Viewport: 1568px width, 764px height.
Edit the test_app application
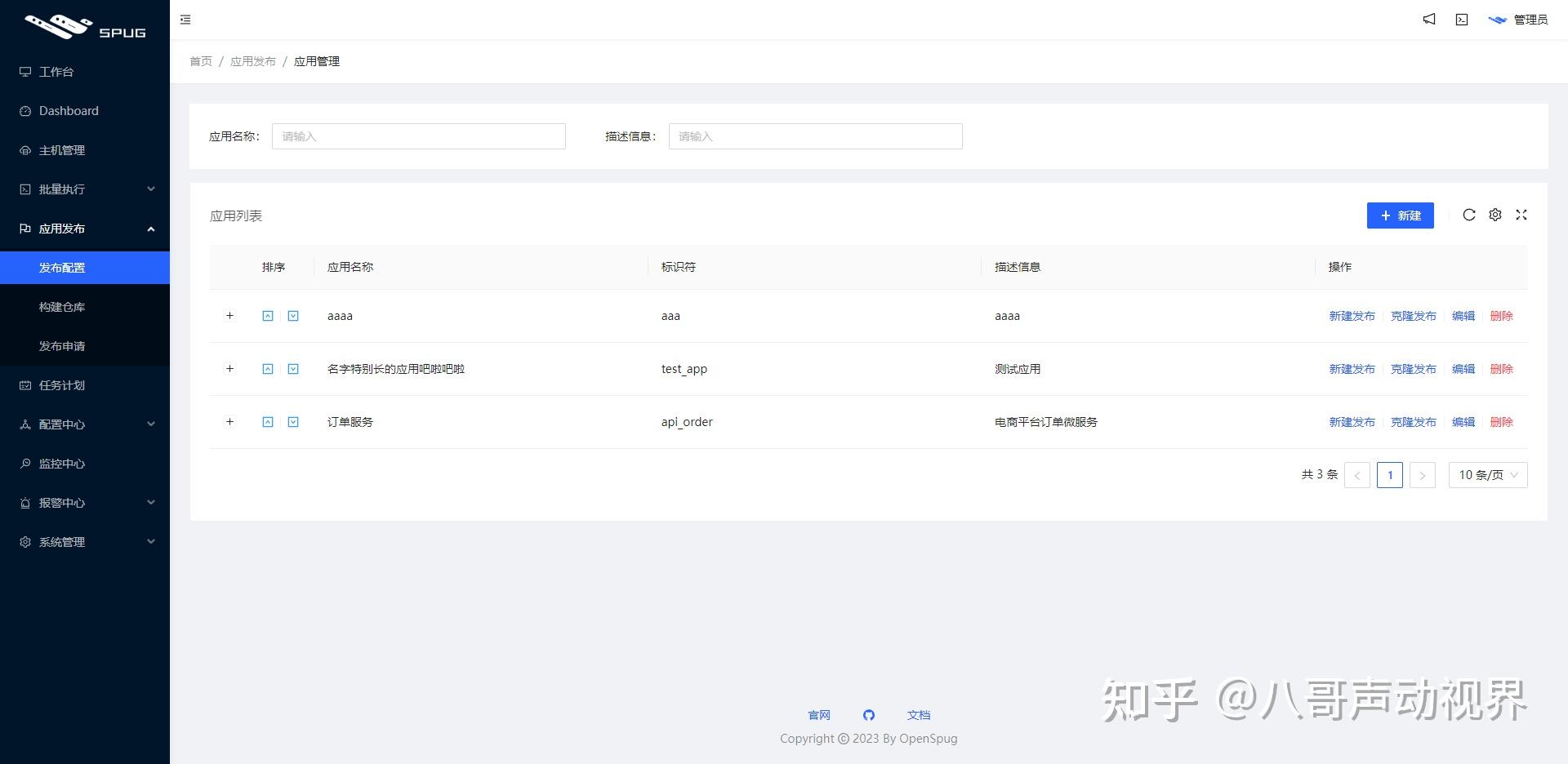click(x=1463, y=369)
